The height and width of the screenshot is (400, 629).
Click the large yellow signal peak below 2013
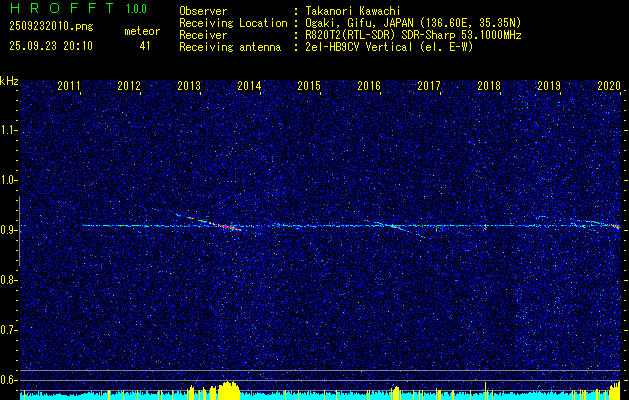point(228,390)
